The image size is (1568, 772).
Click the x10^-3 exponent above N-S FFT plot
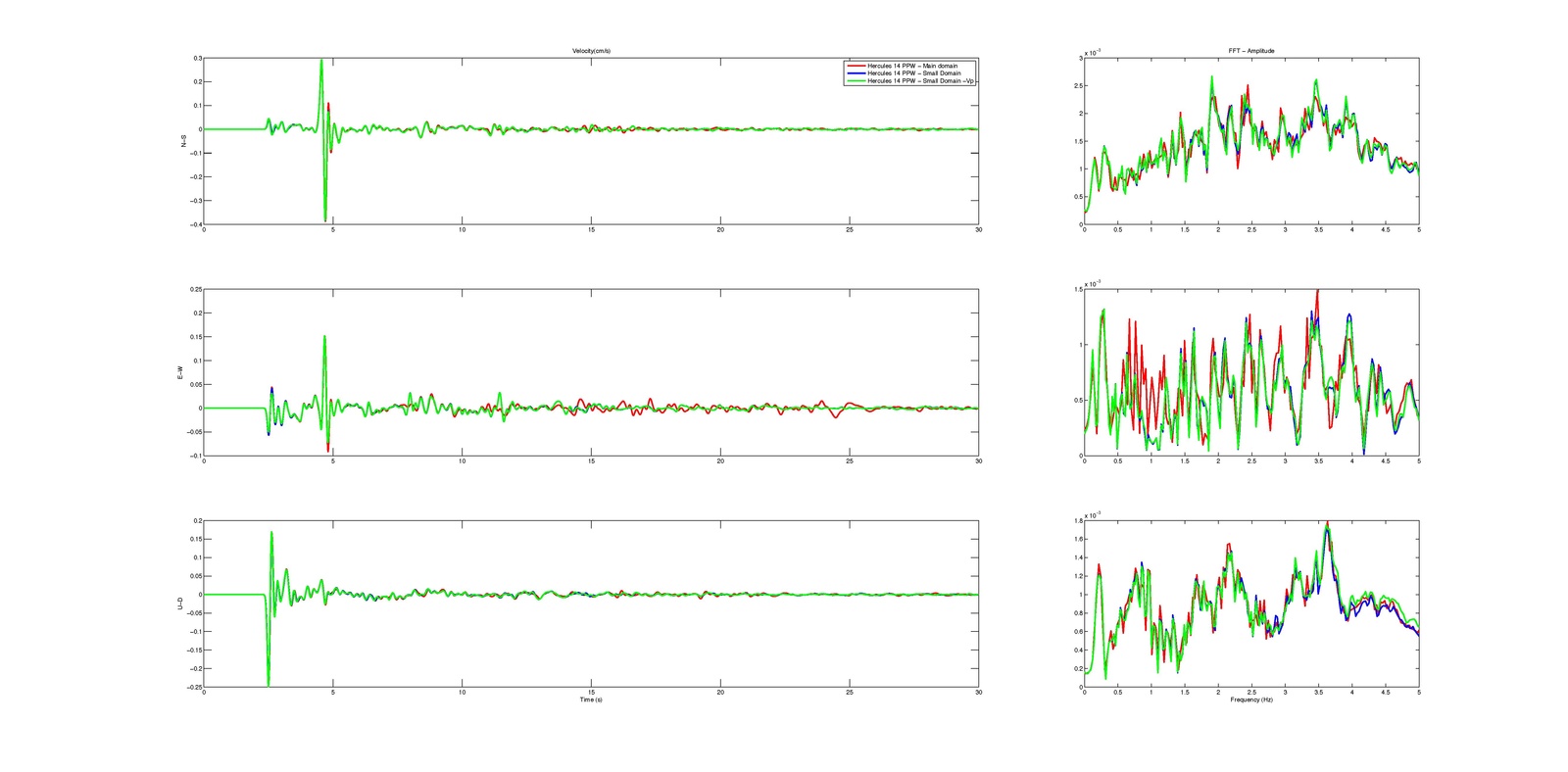[1092, 52]
